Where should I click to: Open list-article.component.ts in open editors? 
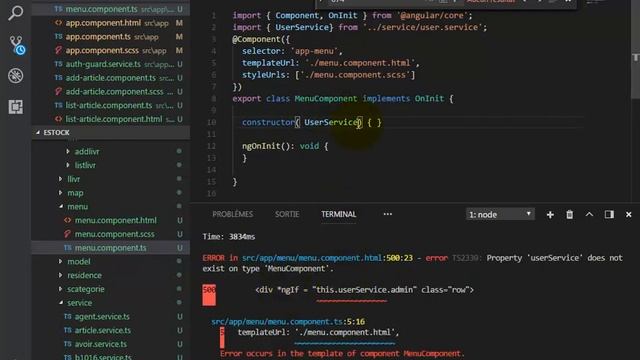(109, 105)
